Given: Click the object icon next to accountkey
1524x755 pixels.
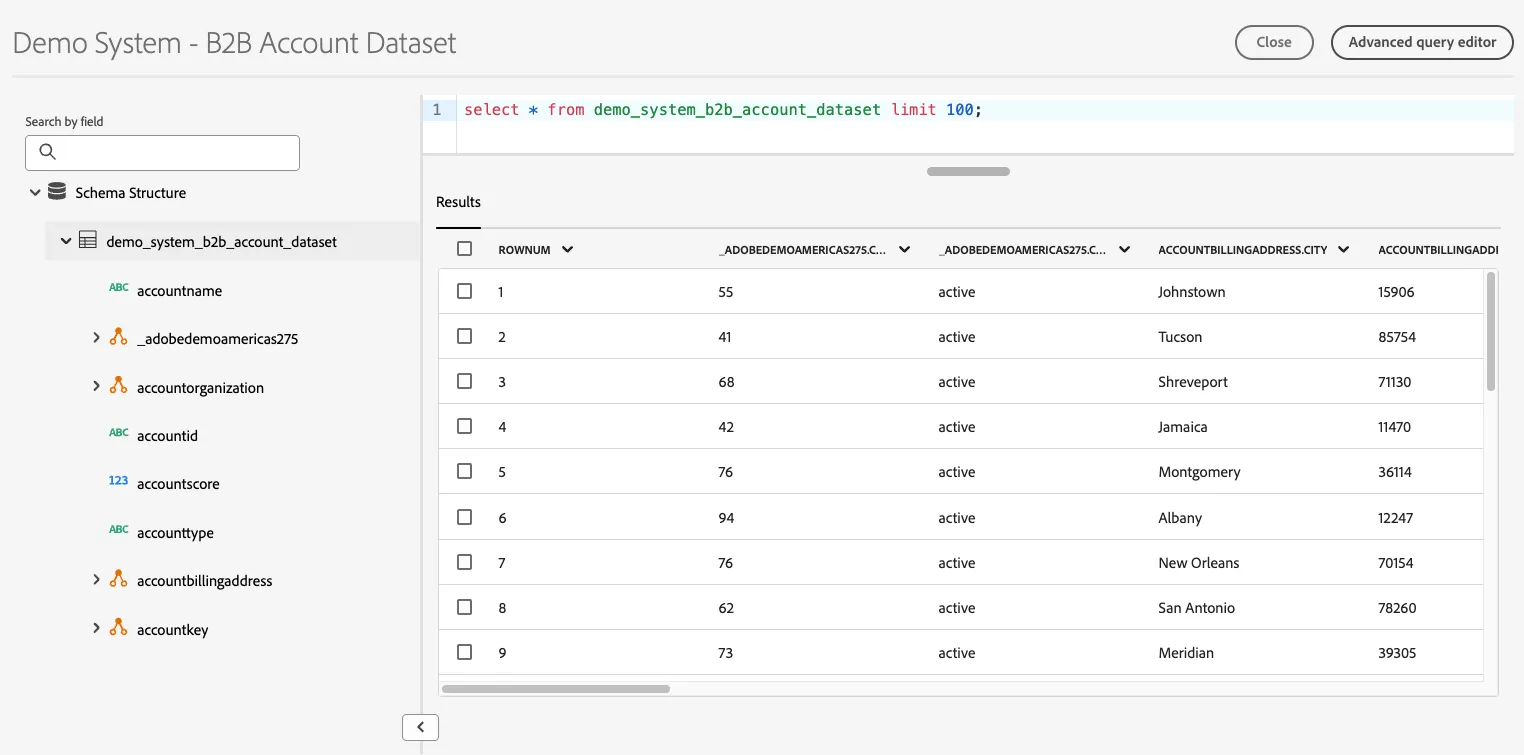Looking at the screenshot, I should 118,628.
